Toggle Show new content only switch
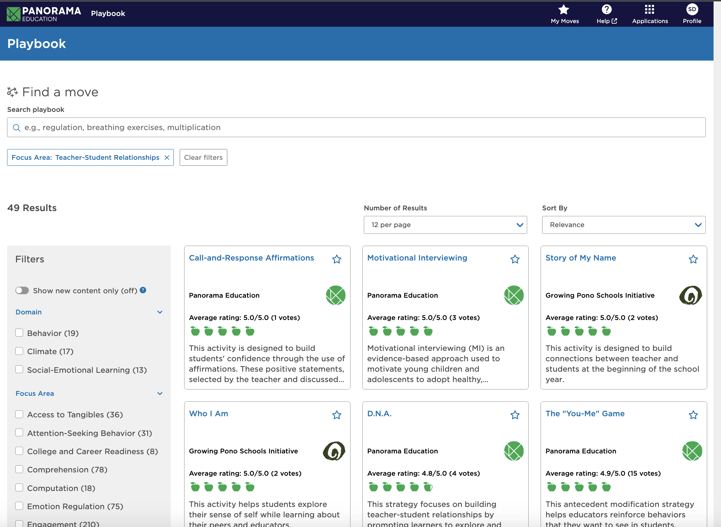The width and height of the screenshot is (721, 527). click(x=22, y=291)
